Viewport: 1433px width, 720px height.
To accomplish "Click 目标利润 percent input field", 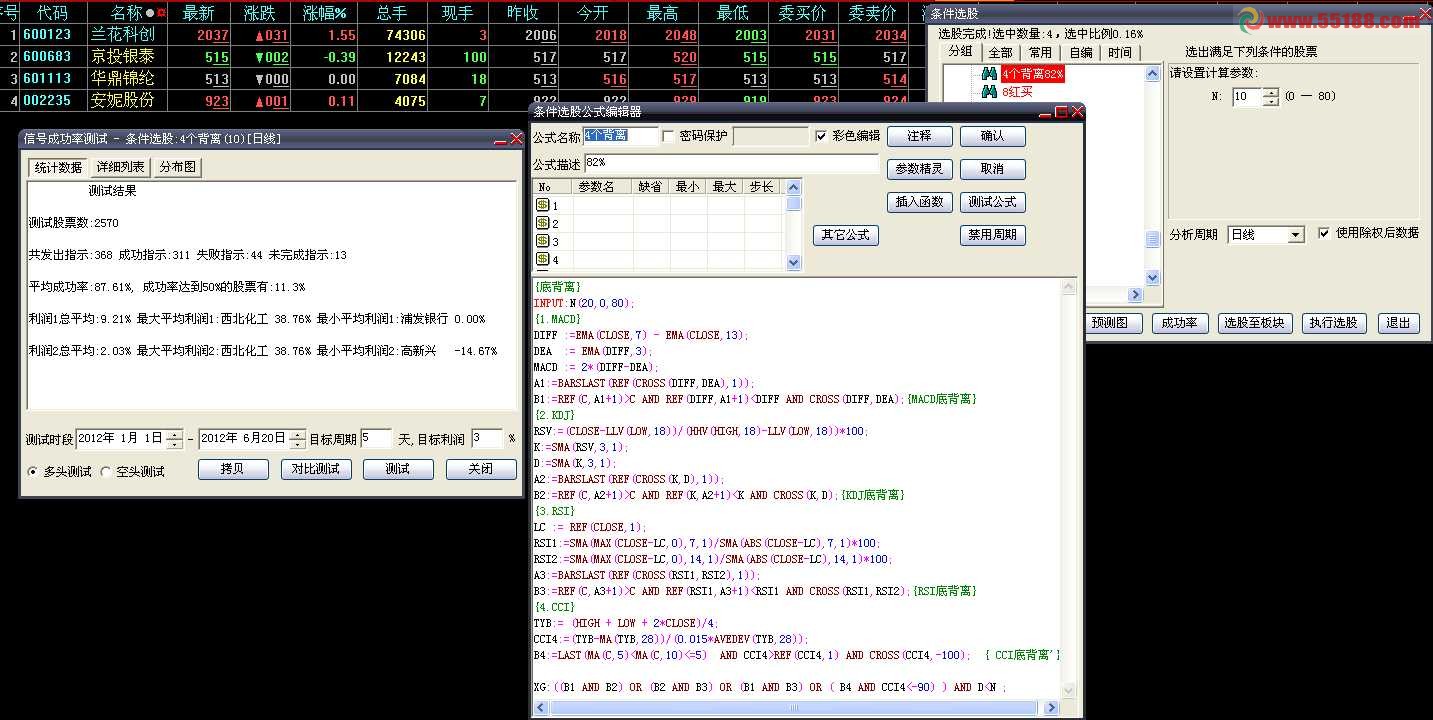I will tap(486, 439).
